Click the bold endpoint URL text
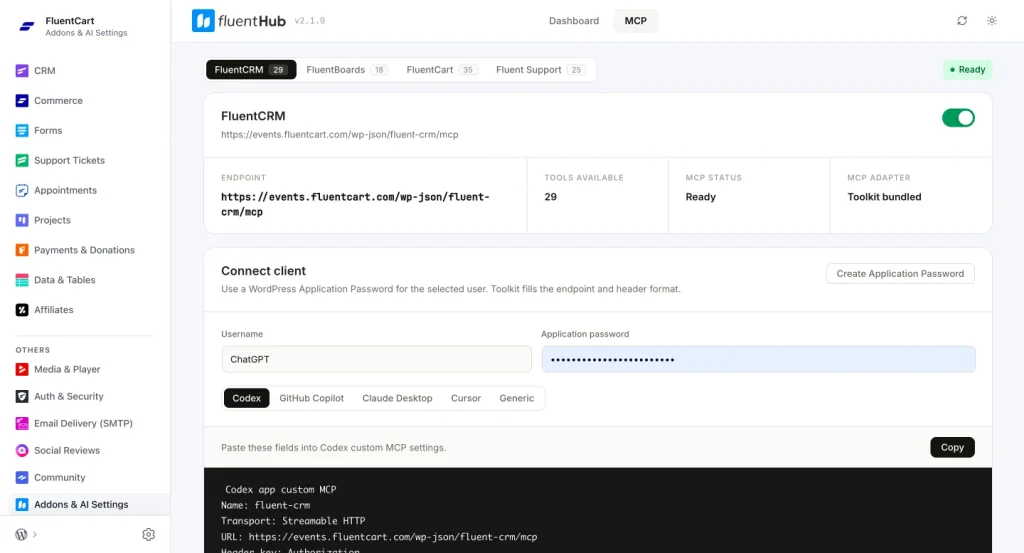This screenshot has width=1024, height=553. (355, 204)
